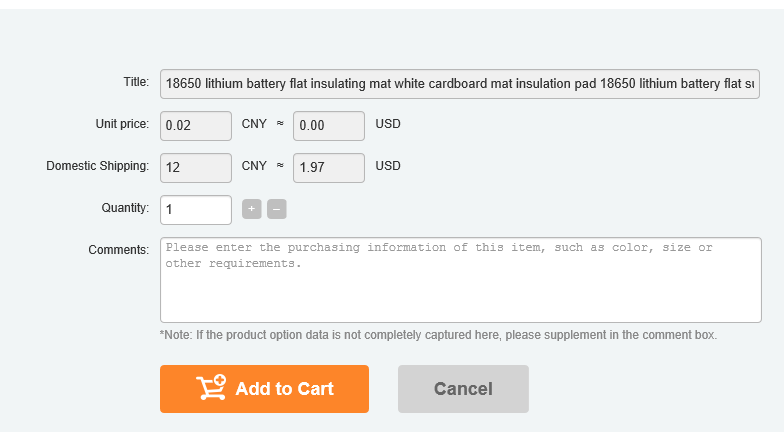Click the Quantity label
This screenshot has height=432, width=784.
click(125, 208)
